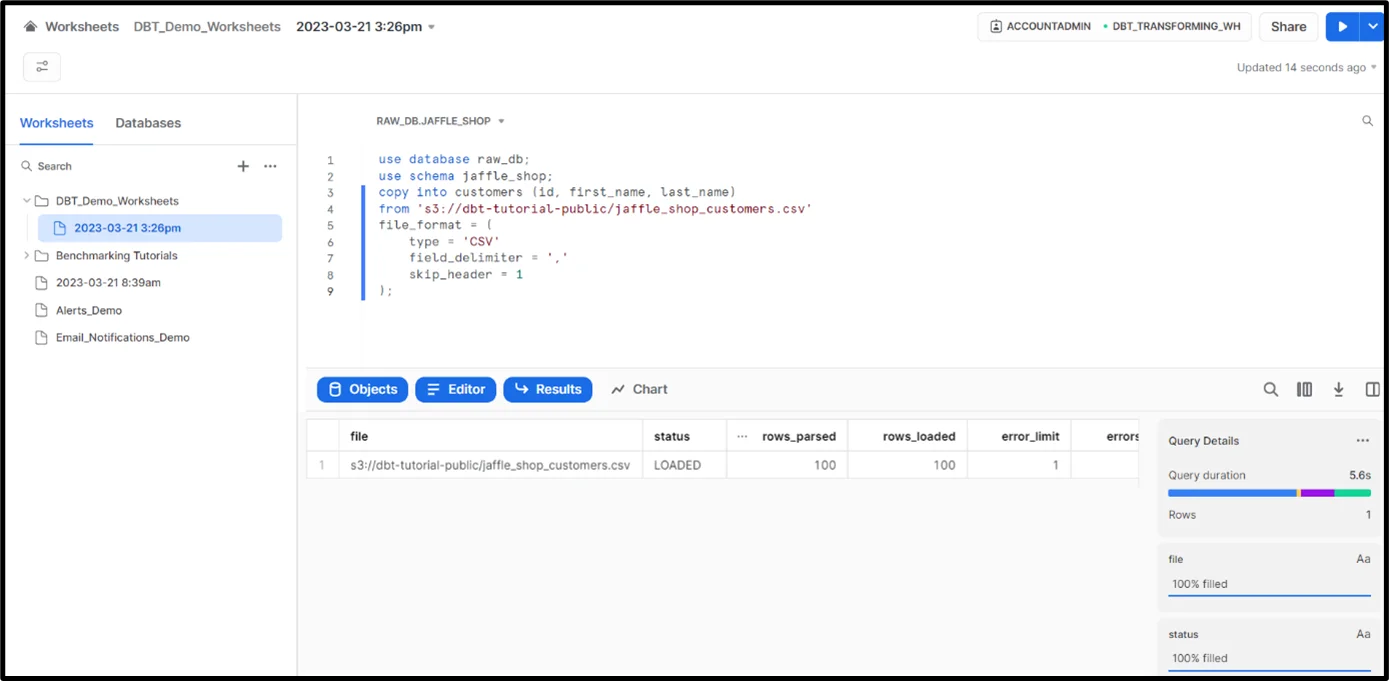The height and width of the screenshot is (681, 1389).
Task: Click the download results icon
Action: pos(1338,390)
